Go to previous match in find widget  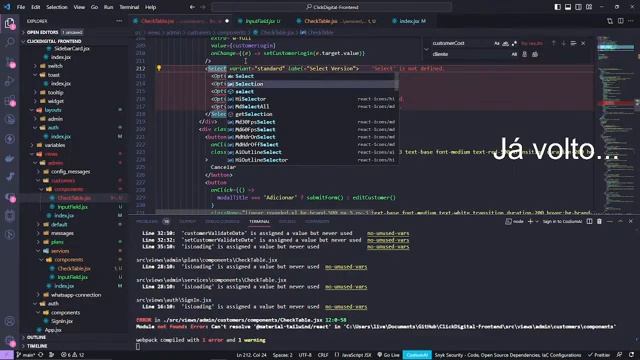coord(554,43)
